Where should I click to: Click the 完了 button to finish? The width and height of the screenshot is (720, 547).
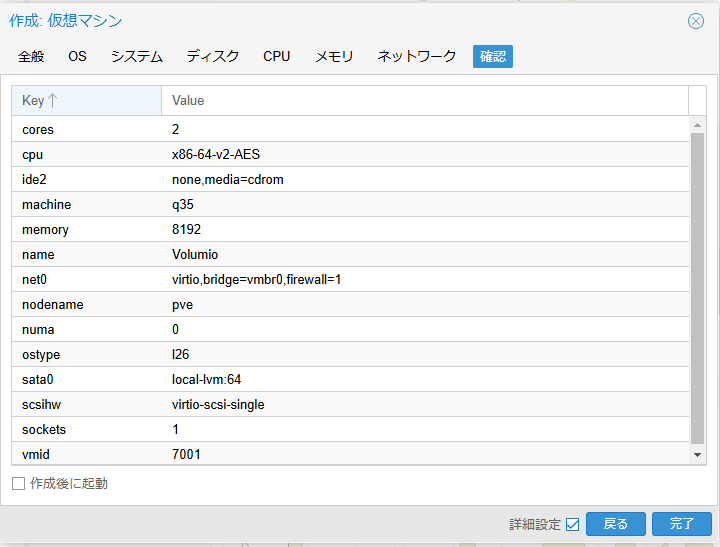(x=682, y=524)
